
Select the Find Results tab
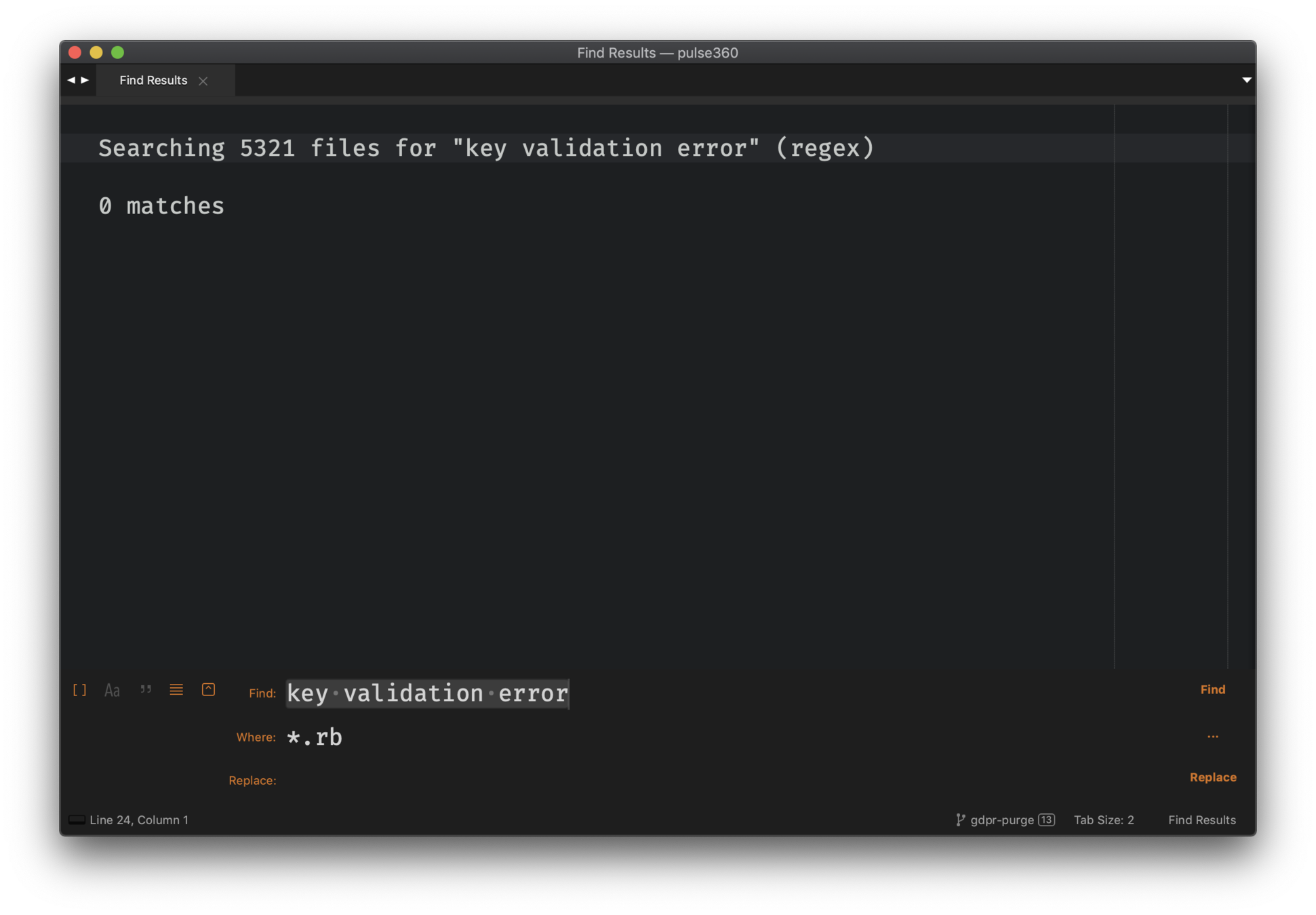[x=153, y=81]
